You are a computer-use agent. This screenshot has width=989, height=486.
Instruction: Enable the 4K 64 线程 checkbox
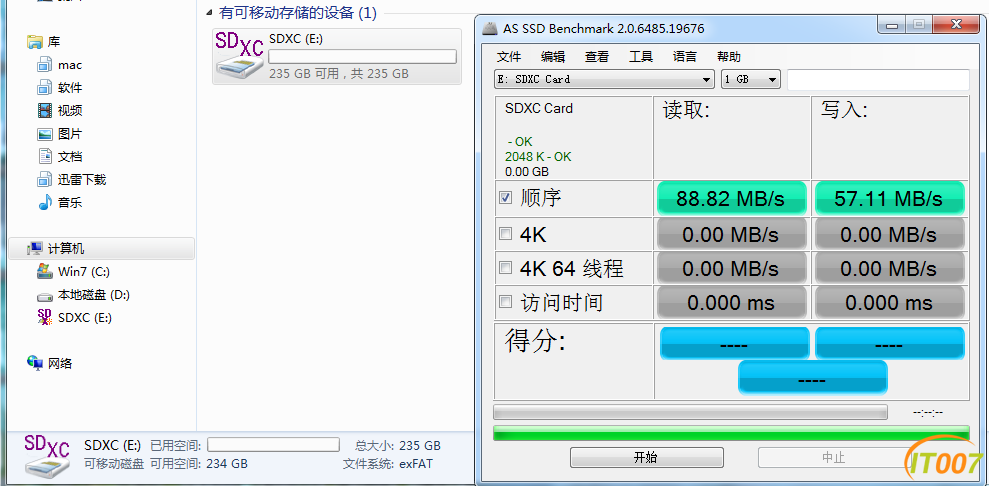[x=505, y=268]
